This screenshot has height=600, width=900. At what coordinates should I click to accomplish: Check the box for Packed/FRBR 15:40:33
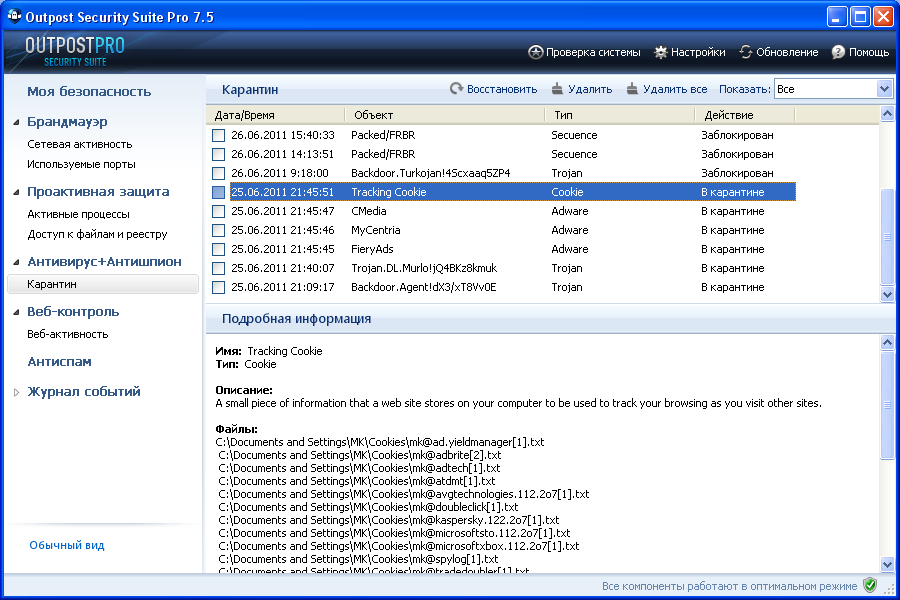pos(218,136)
